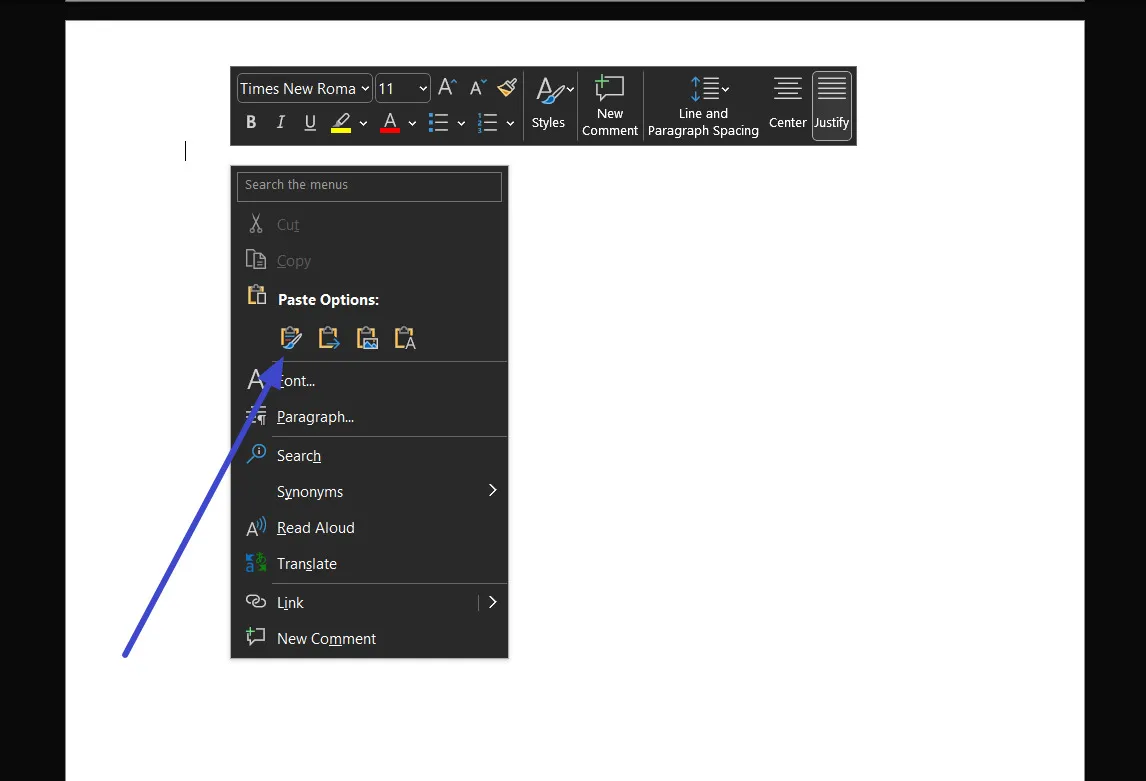
Task: Select the Format Painter brush
Action: pyautogui.click(x=507, y=88)
